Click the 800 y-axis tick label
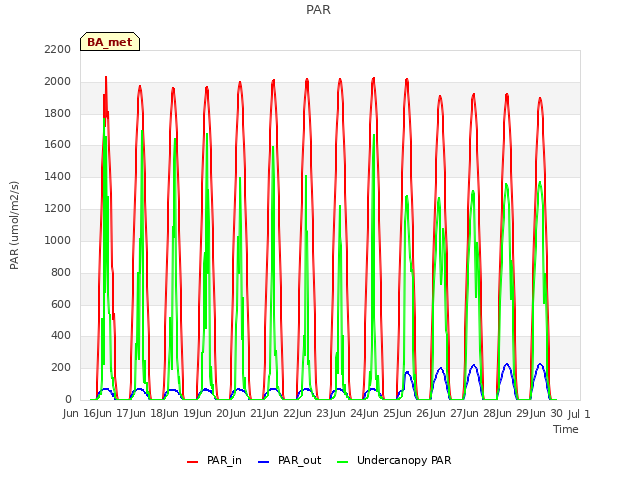 [61, 272]
